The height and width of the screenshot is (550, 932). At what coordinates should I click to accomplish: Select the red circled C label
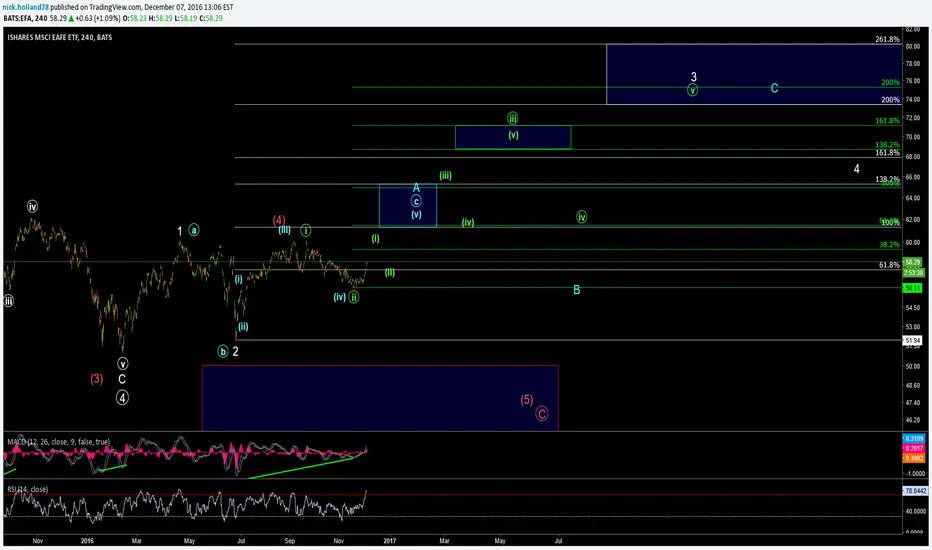(x=541, y=414)
